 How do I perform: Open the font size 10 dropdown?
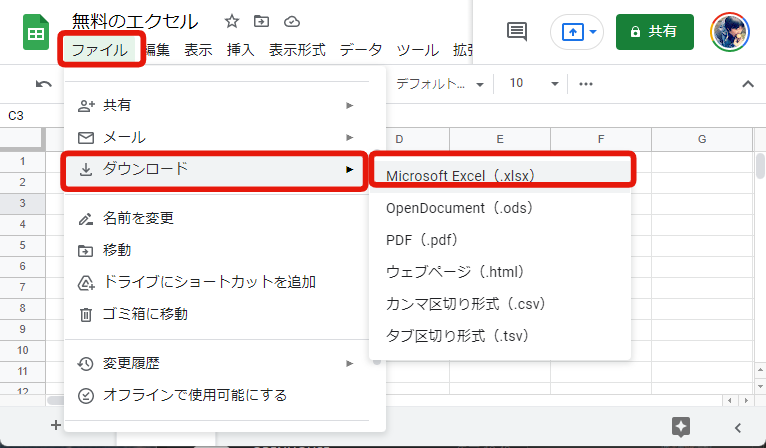(x=530, y=84)
